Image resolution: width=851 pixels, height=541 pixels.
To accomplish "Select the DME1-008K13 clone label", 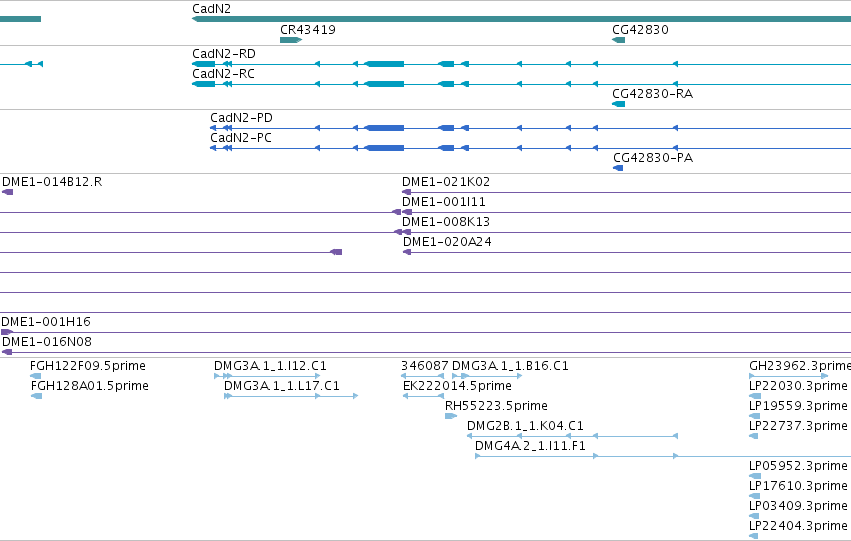I will pos(446,222).
